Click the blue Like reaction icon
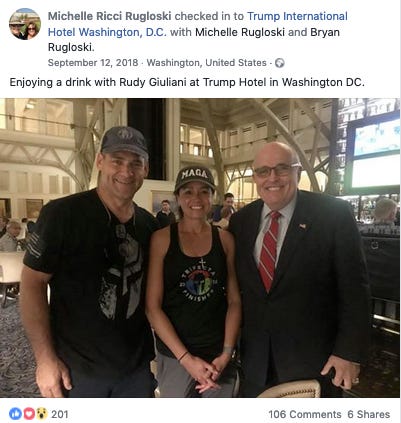Screen dimensions: 401x423 [15, 414]
